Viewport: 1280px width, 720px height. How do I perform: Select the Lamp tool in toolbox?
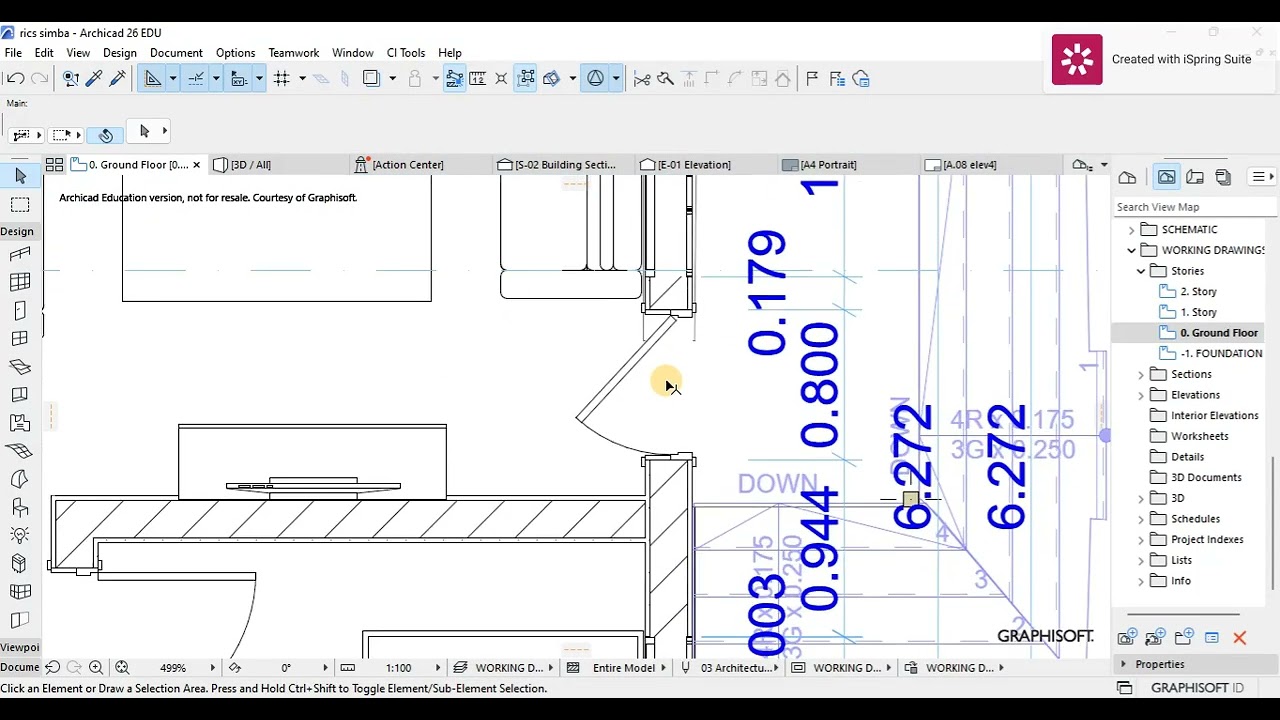pyautogui.click(x=20, y=535)
